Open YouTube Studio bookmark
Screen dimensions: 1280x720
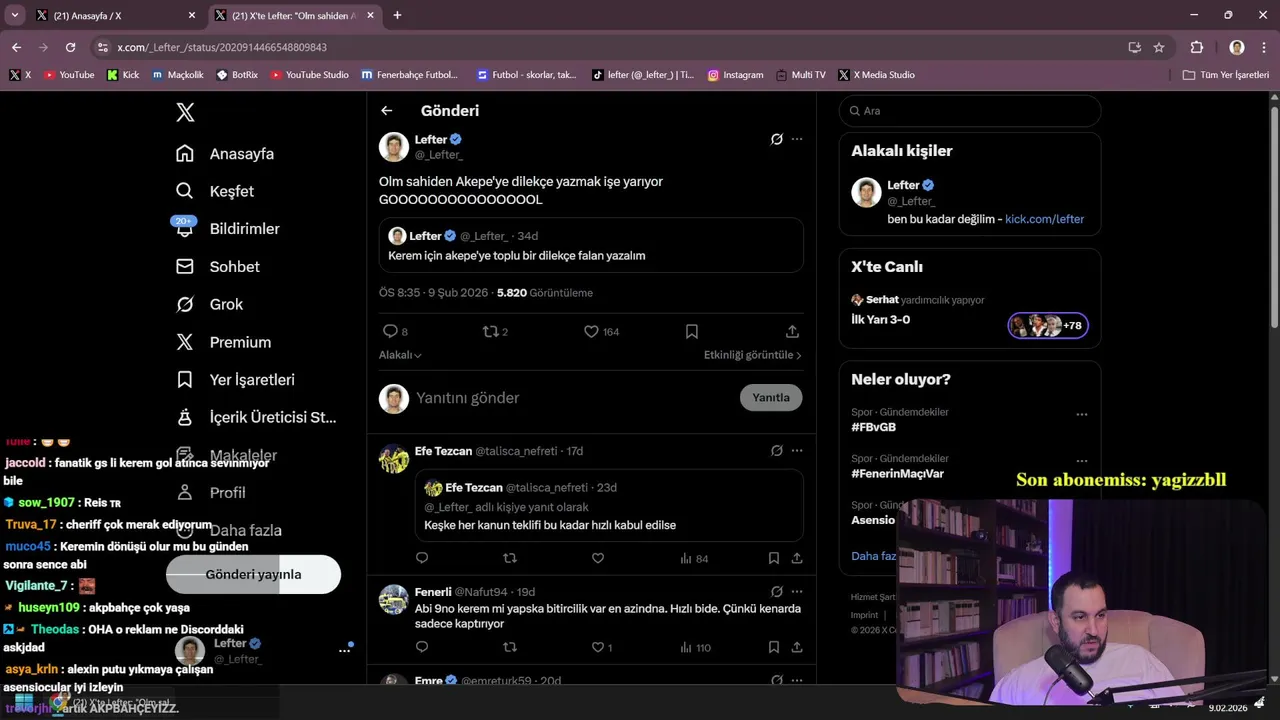[x=310, y=75]
